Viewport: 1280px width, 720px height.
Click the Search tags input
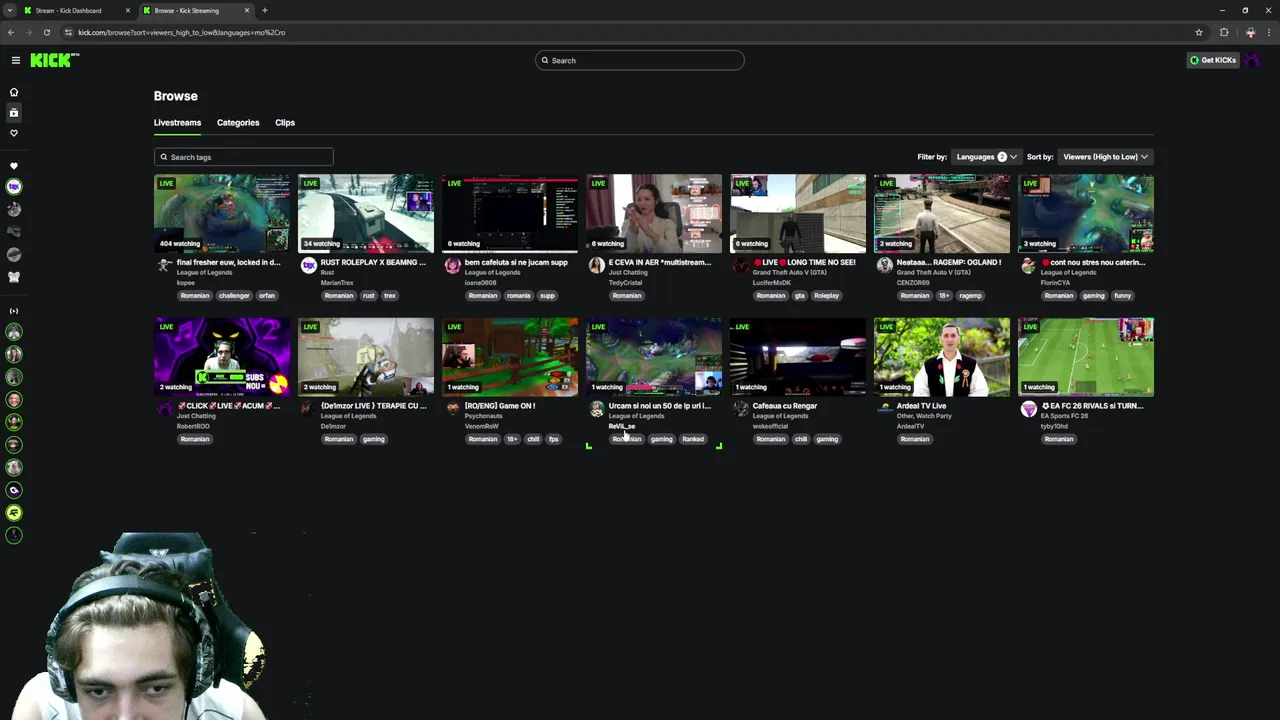click(x=244, y=157)
